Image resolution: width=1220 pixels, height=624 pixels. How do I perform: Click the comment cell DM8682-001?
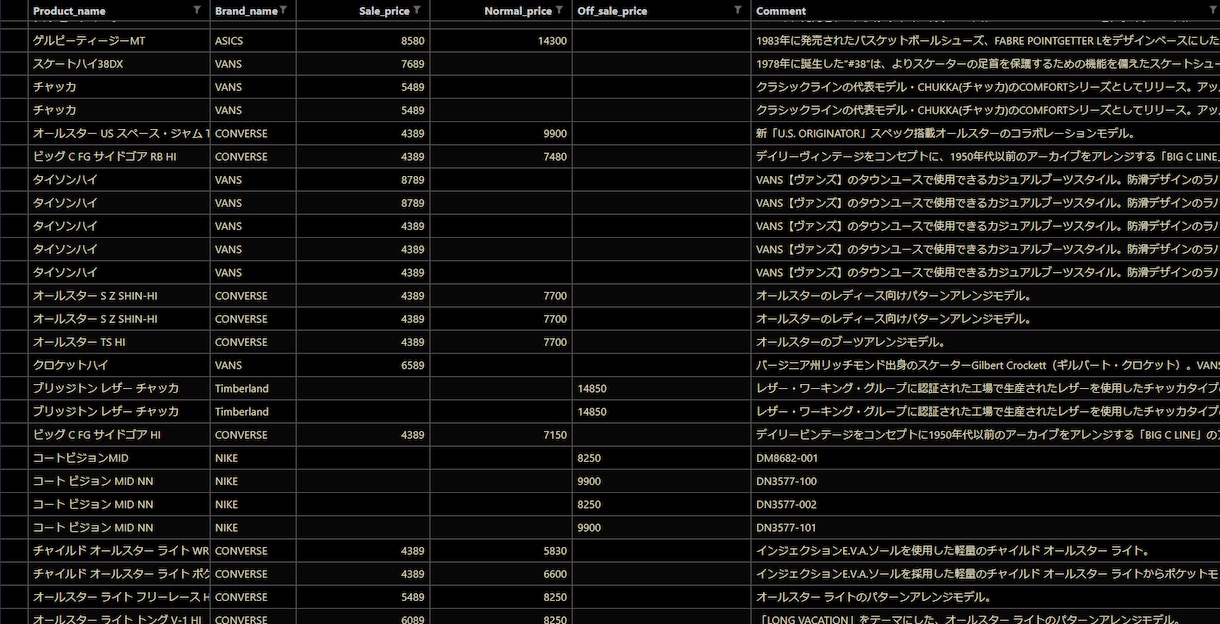click(985, 458)
